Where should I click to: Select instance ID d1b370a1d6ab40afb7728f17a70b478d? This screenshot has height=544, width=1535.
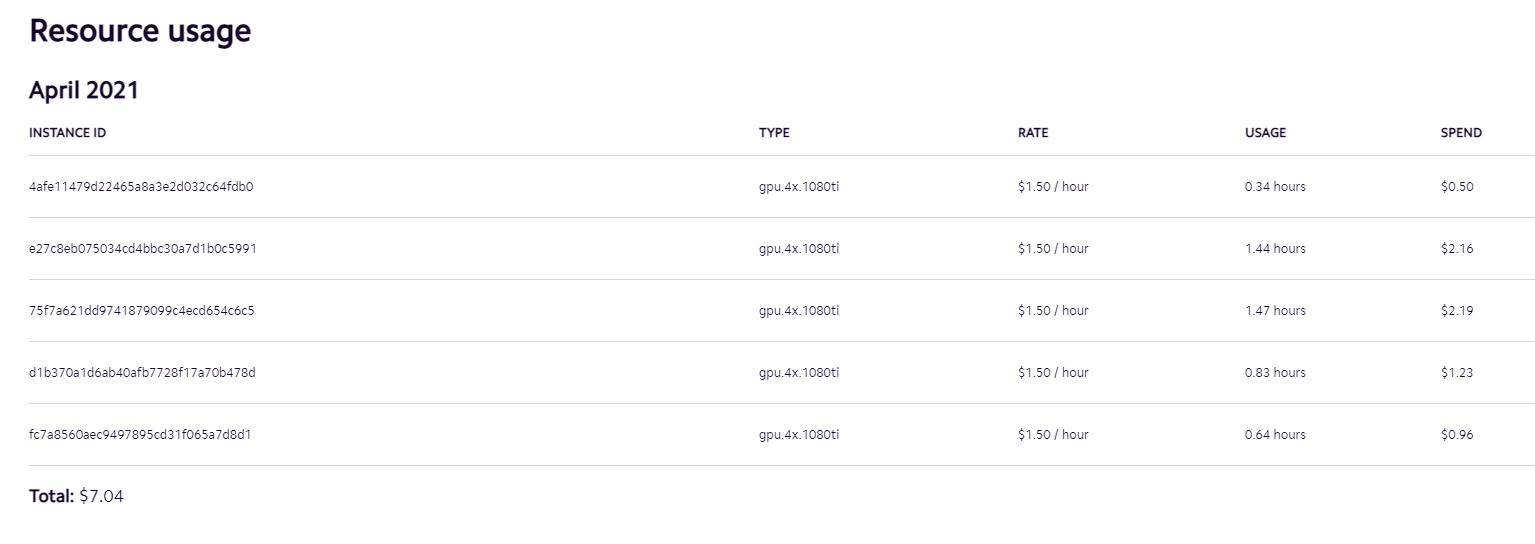[142, 373]
